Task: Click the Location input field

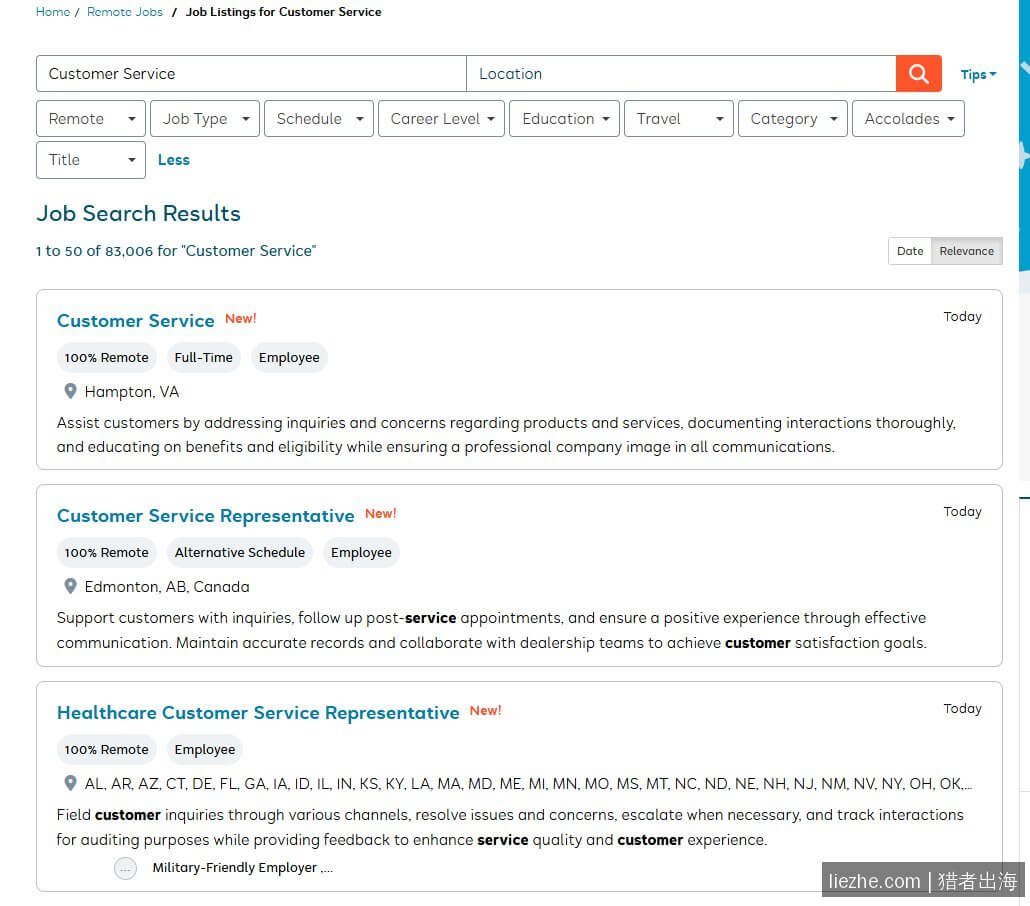Action: tap(681, 74)
